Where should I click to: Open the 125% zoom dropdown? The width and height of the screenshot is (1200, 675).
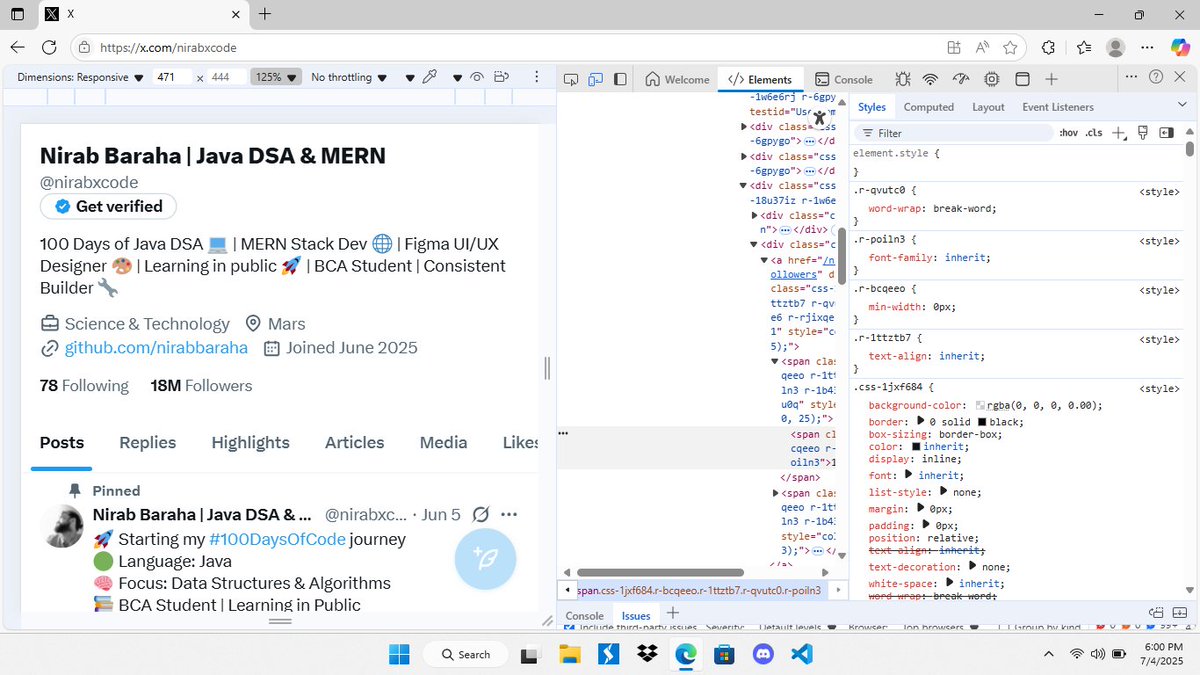(x=276, y=77)
